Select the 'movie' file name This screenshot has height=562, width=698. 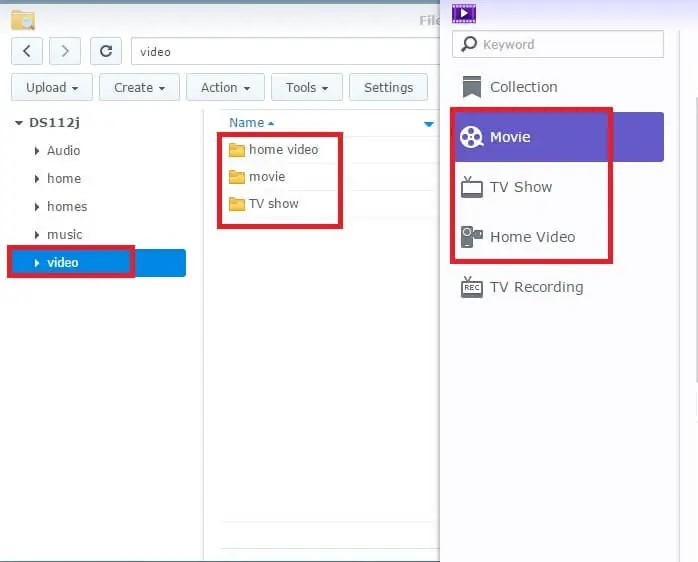click(x=267, y=177)
